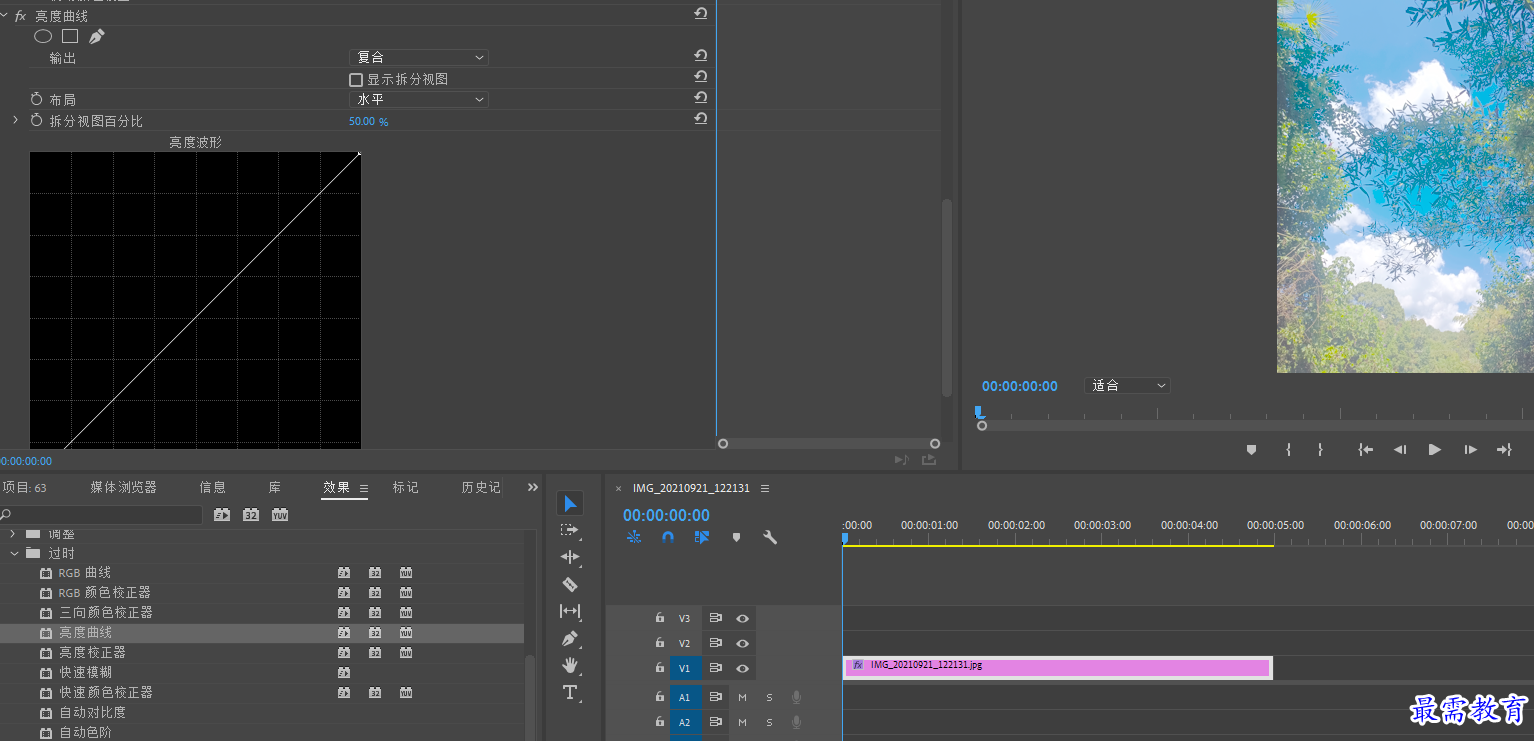
Task: Click the 50.00 % split view value
Action: coord(368,121)
